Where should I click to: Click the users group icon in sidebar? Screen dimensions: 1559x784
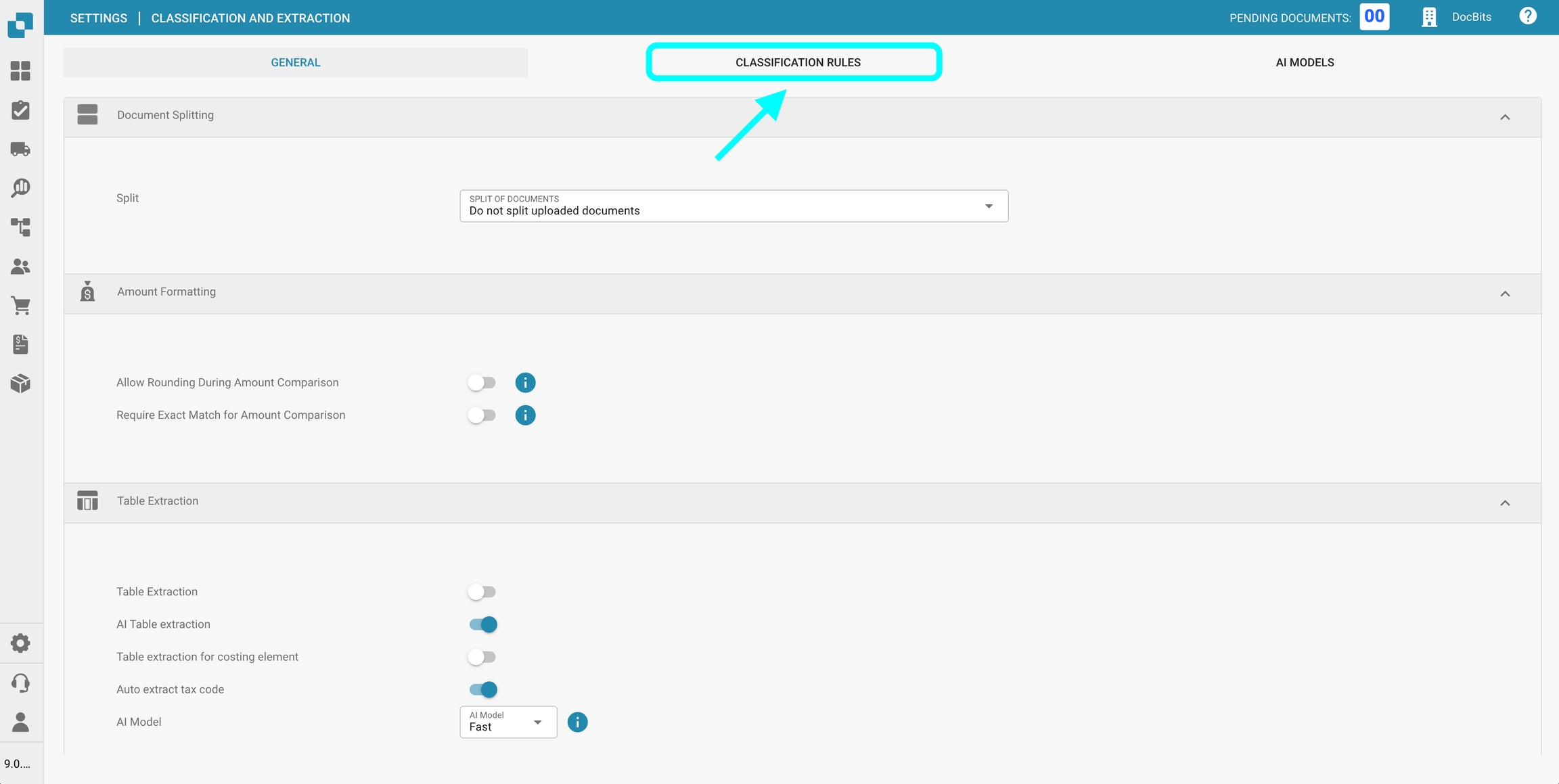click(x=20, y=267)
